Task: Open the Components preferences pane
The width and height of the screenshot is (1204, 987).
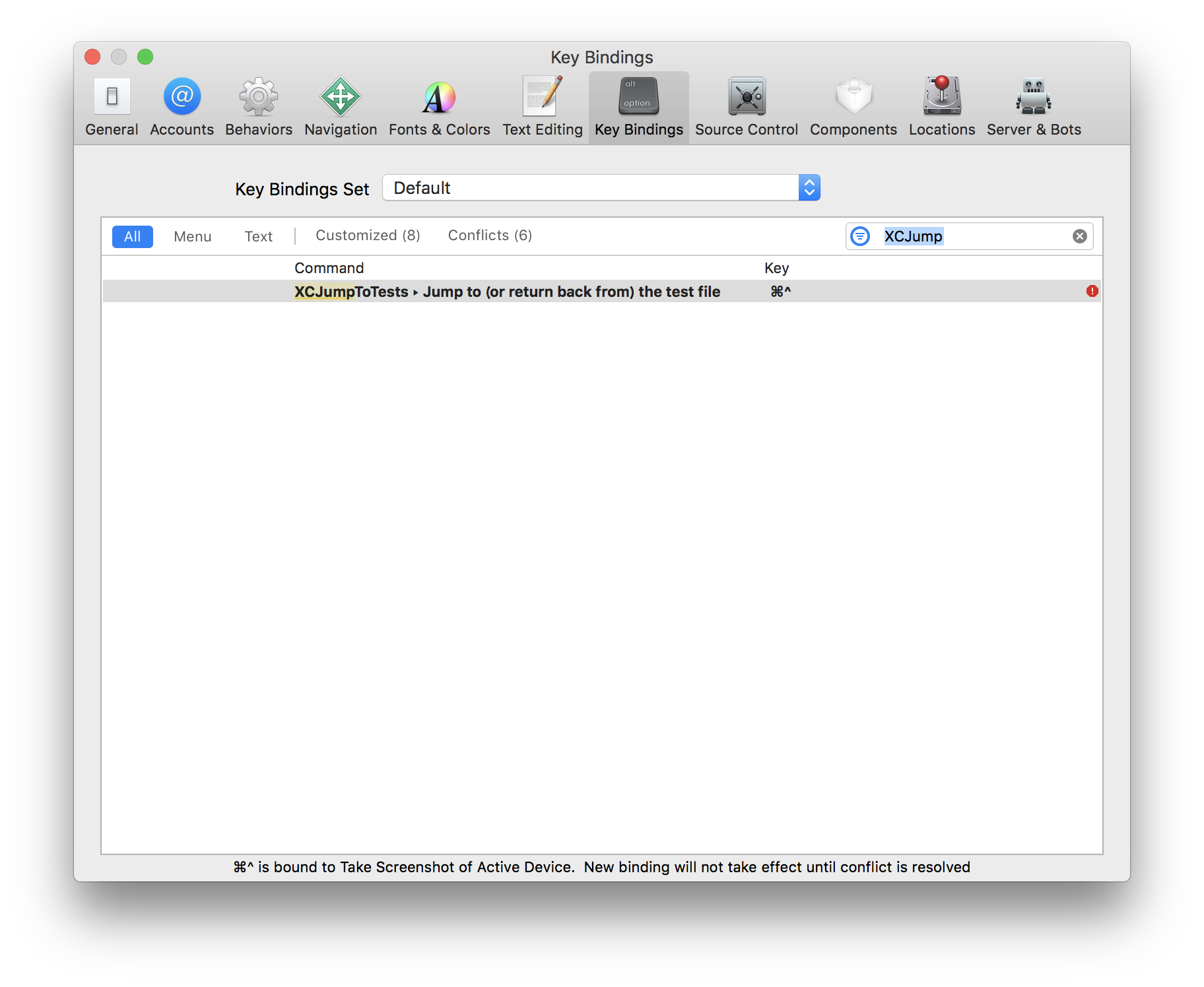Action: 853,108
